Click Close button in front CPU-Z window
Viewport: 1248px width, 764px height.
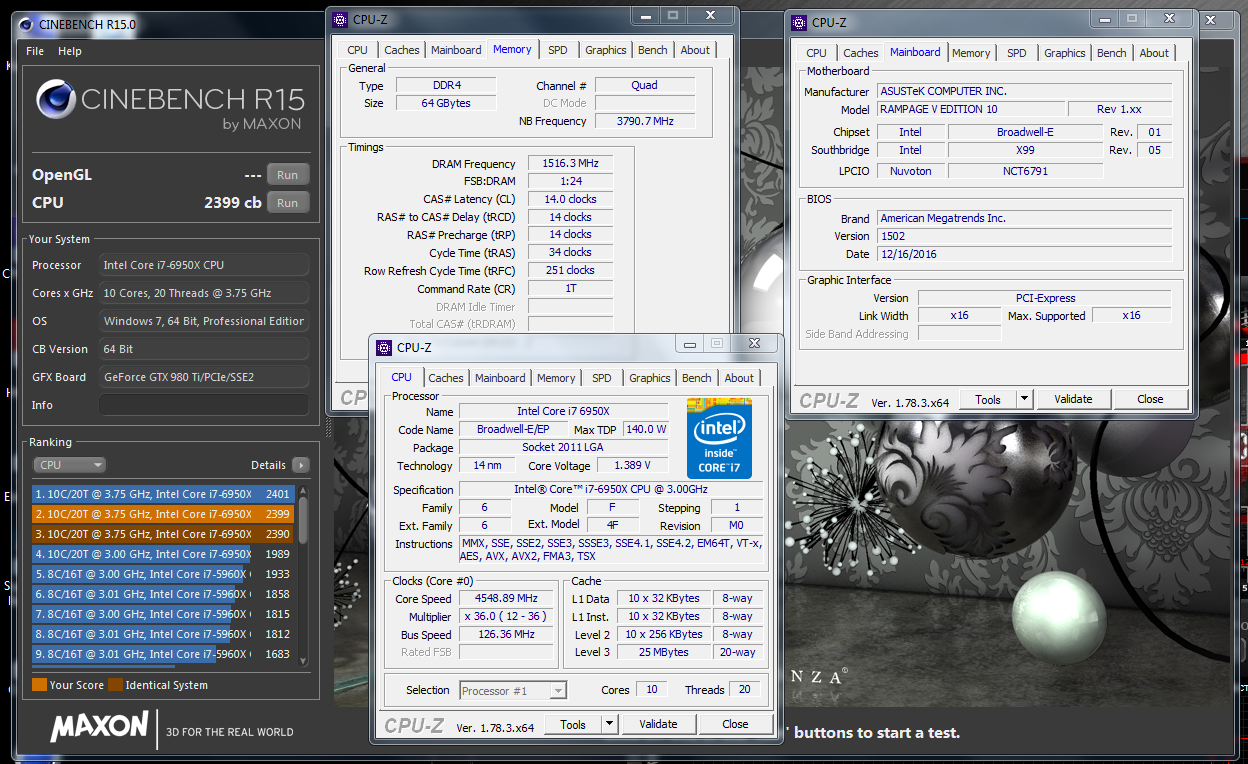point(735,724)
